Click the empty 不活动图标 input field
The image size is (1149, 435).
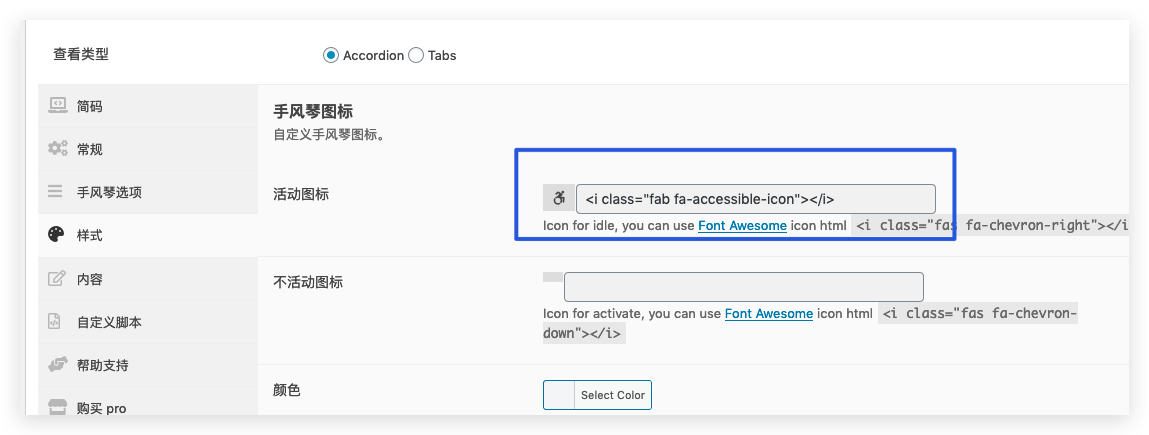click(743, 287)
